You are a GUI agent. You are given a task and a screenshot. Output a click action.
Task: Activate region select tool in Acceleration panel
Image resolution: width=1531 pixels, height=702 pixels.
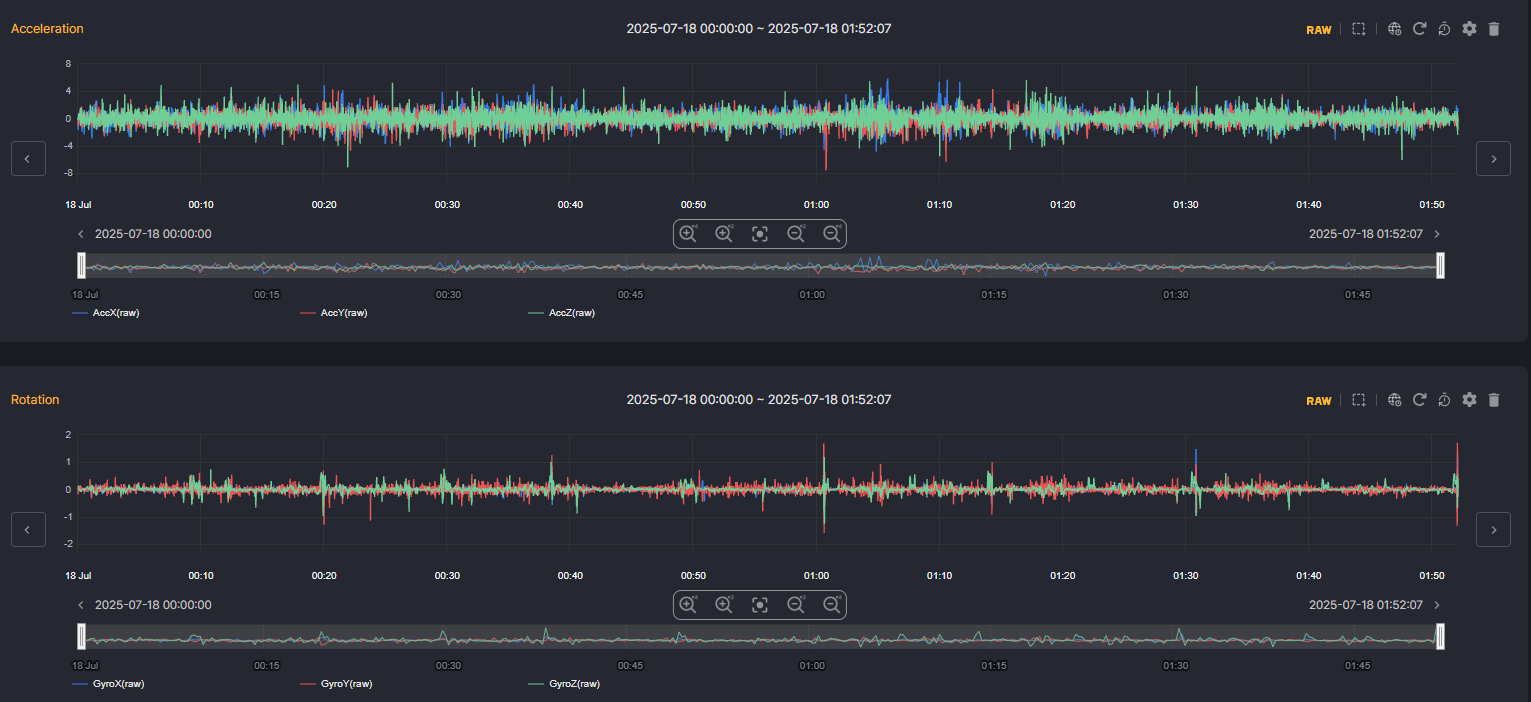[1358, 29]
